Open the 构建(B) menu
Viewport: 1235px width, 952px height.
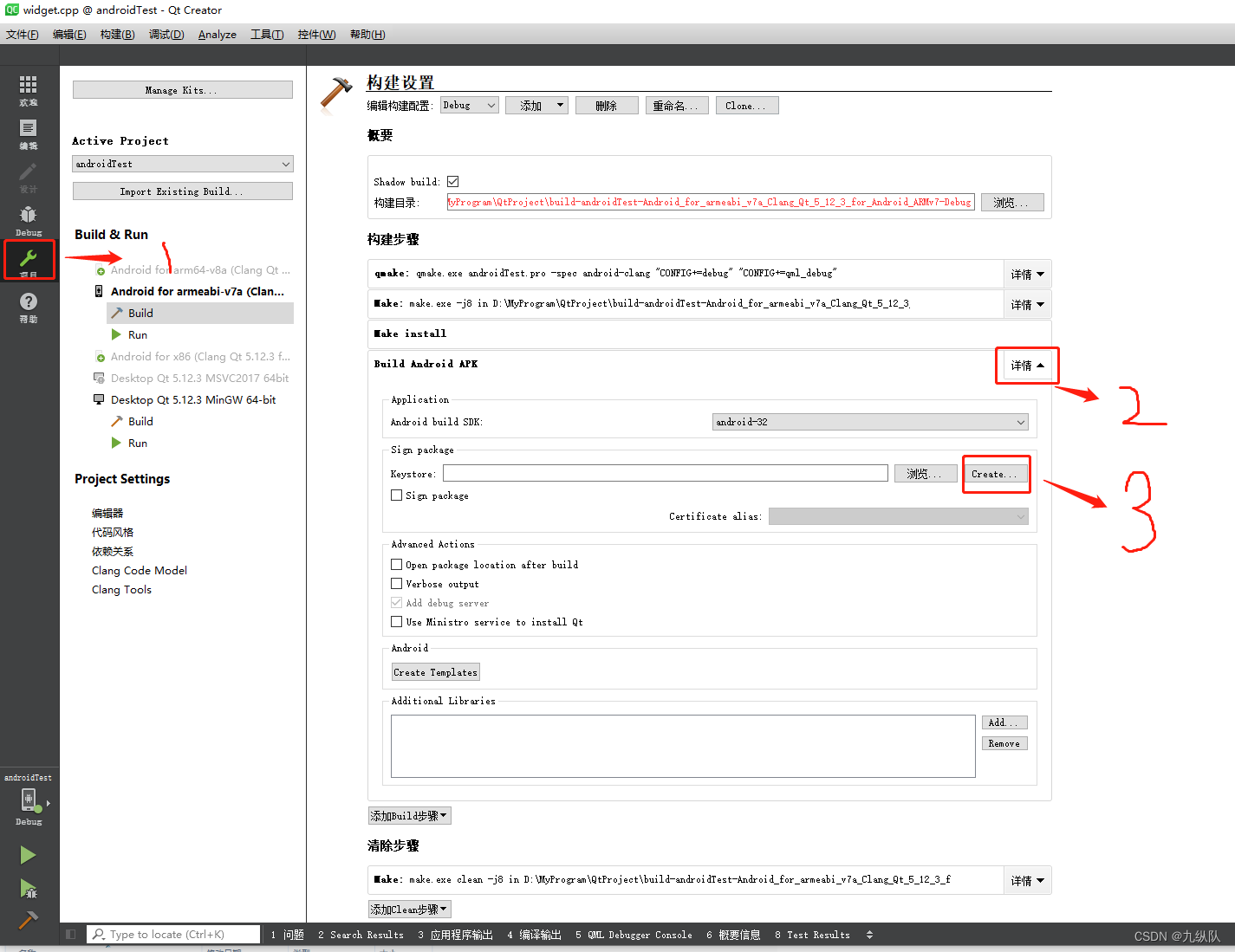point(117,35)
